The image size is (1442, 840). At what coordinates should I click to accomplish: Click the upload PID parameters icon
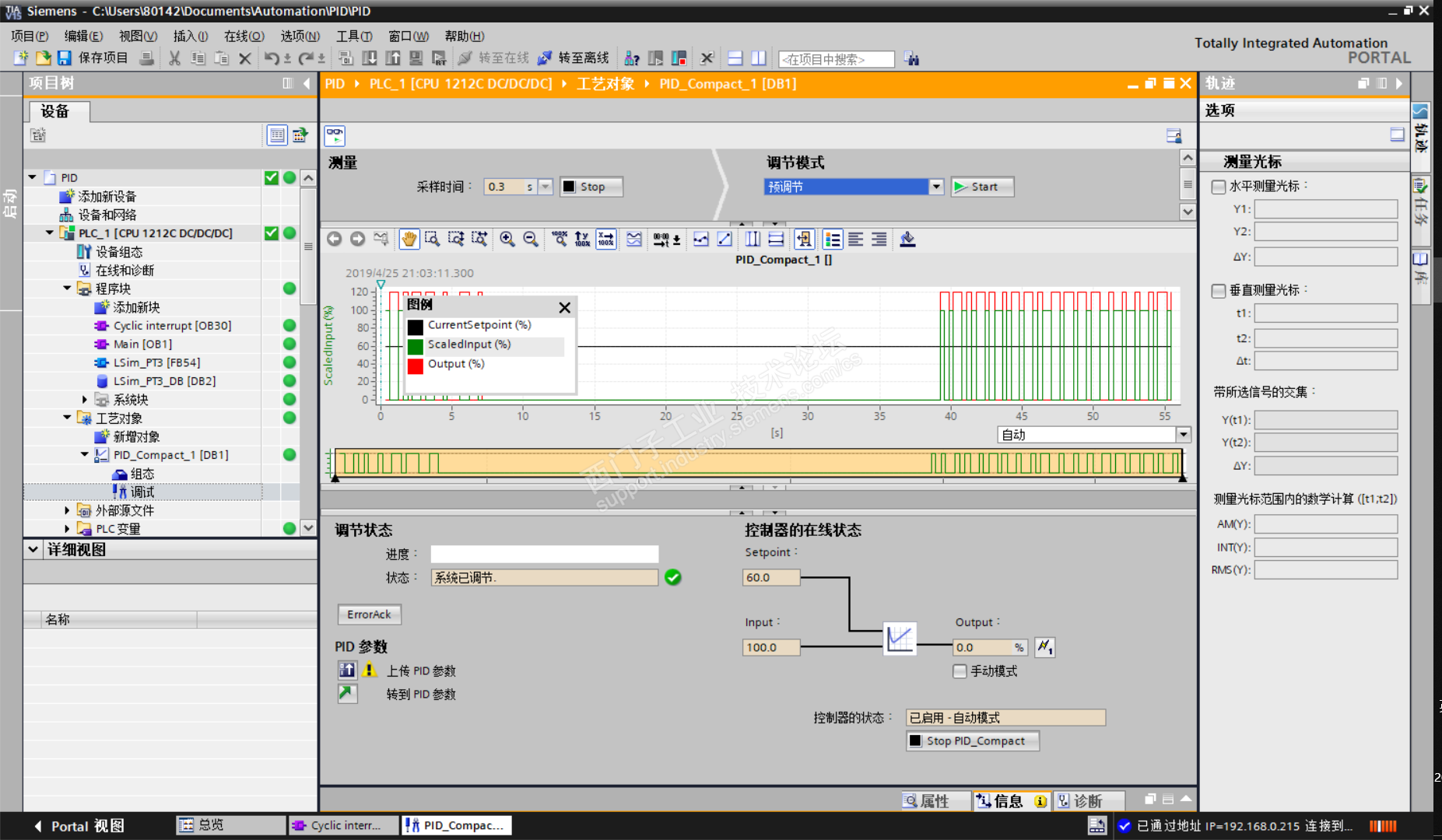click(x=347, y=670)
